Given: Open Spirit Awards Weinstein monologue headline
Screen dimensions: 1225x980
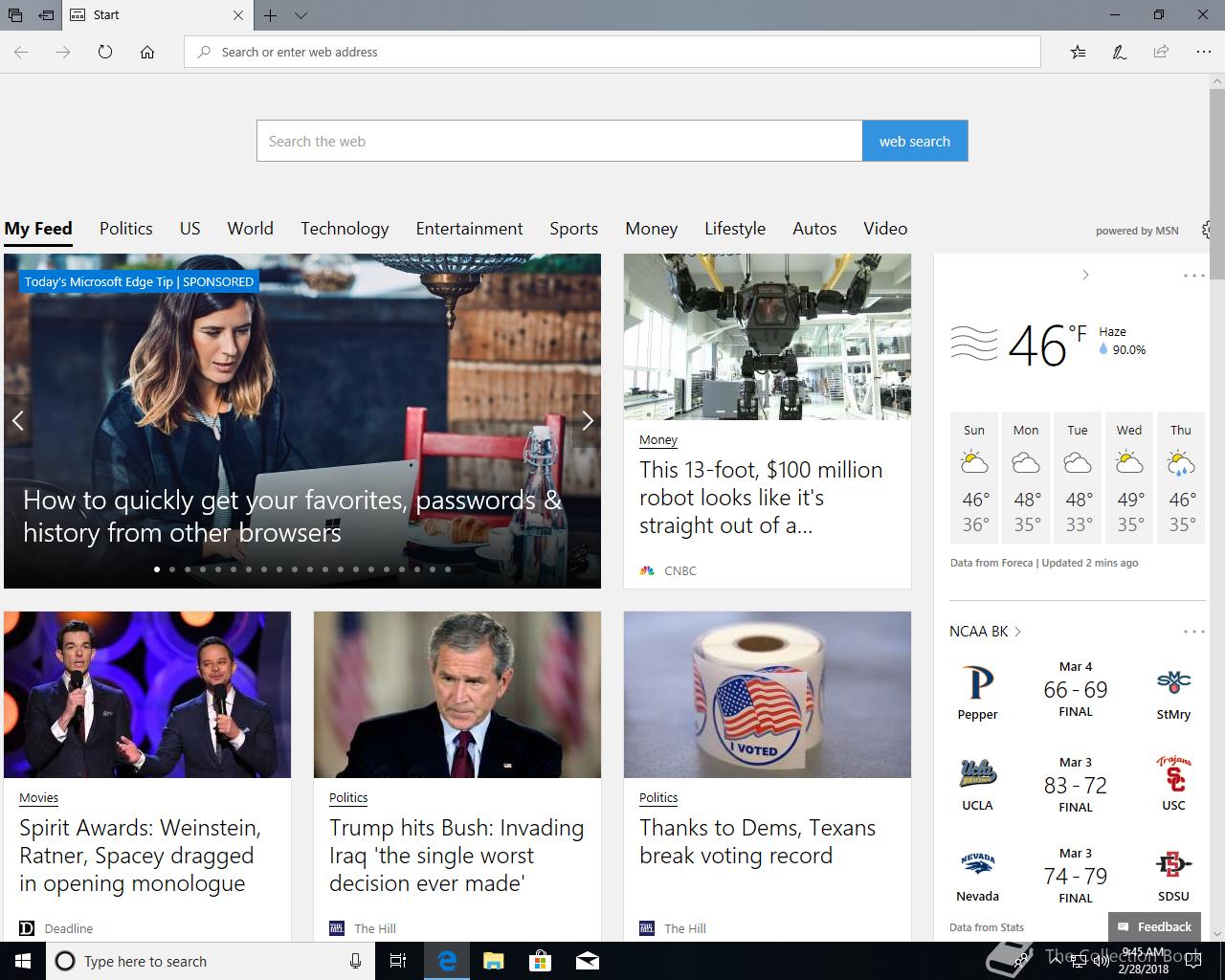Looking at the screenshot, I should point(141,856).
